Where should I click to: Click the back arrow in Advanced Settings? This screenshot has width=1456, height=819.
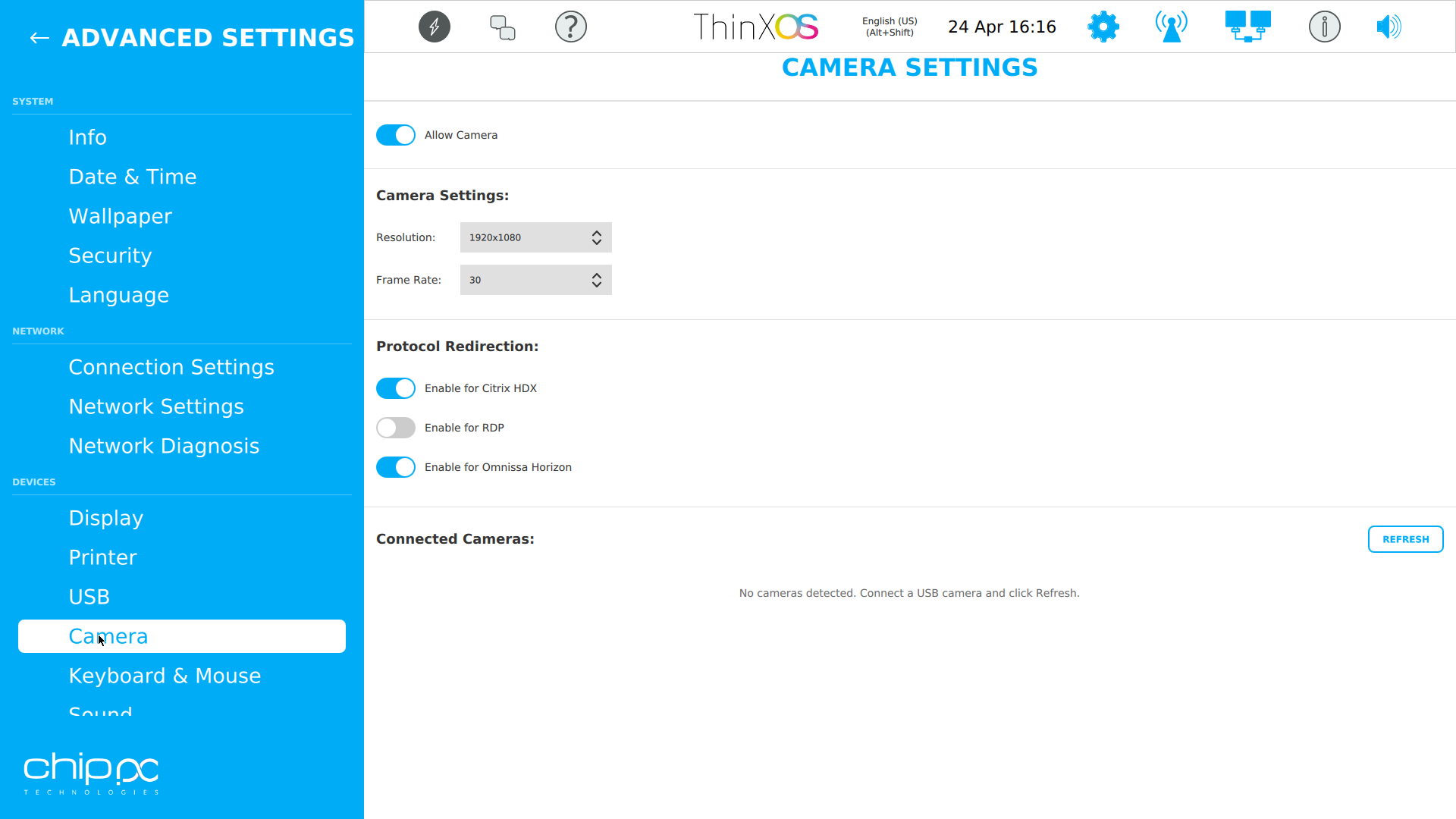pos(39,38)
